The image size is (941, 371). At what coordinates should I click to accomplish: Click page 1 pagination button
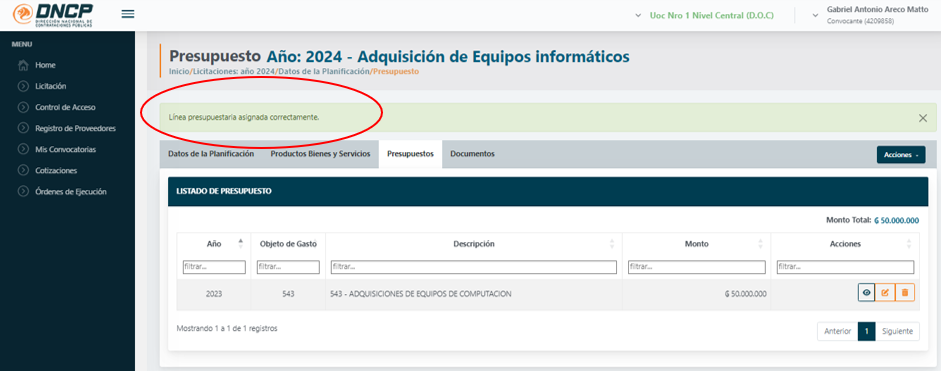(x=867, y=331)
